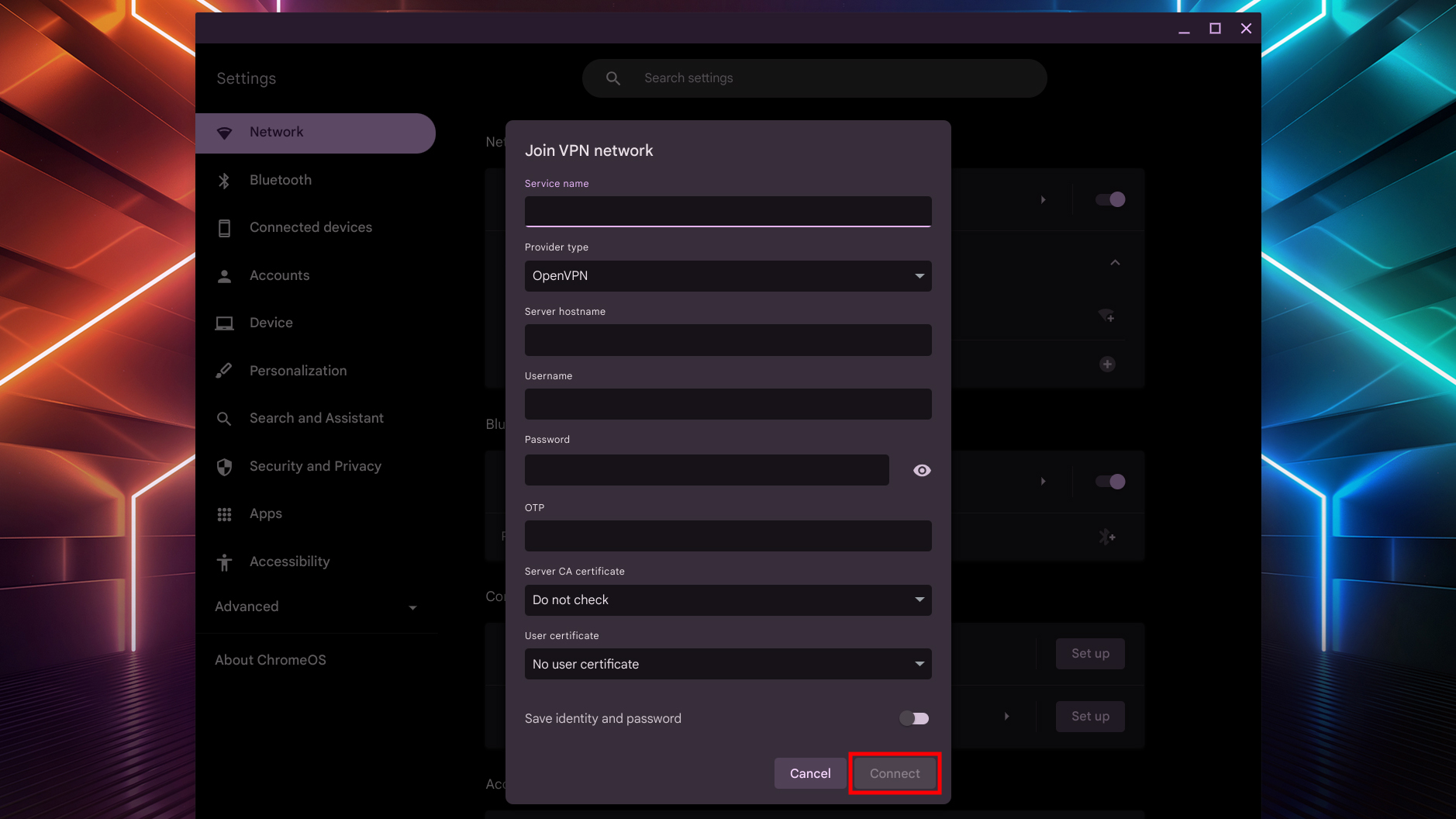Click the Connect button
The image size is (1456, 819).
click(895, 773)
